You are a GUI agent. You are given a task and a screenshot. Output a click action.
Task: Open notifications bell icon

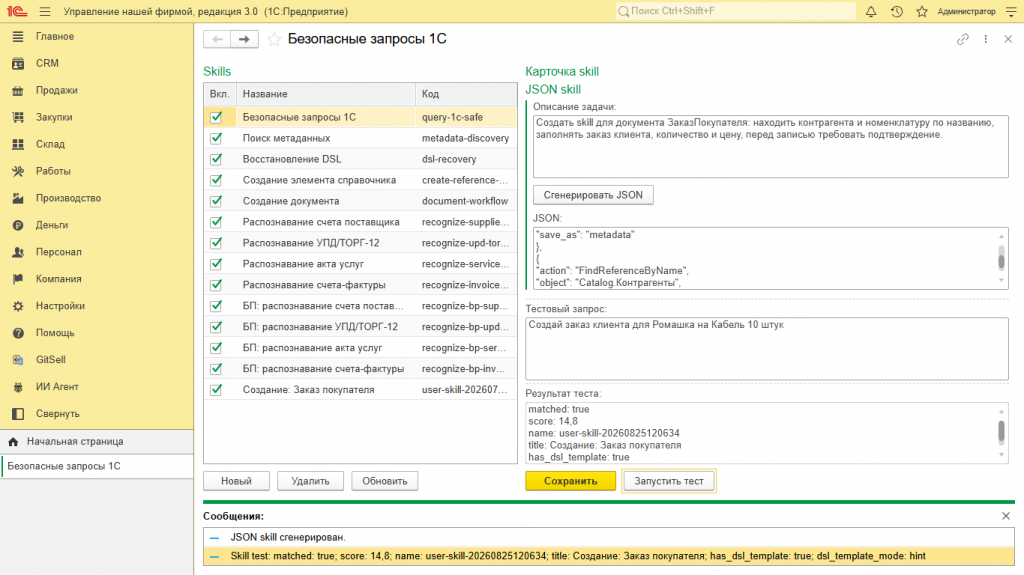[x=871, y=11]
